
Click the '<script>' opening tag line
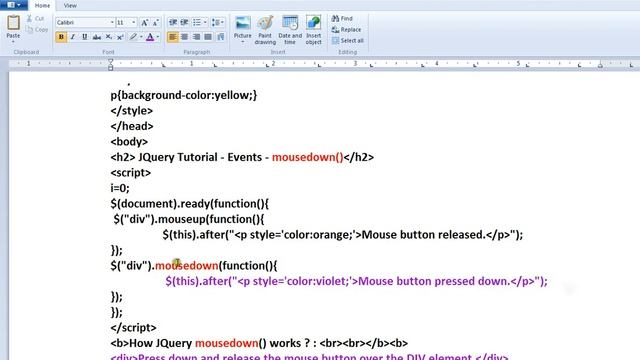pyautogui.click(x=131, y=173)
